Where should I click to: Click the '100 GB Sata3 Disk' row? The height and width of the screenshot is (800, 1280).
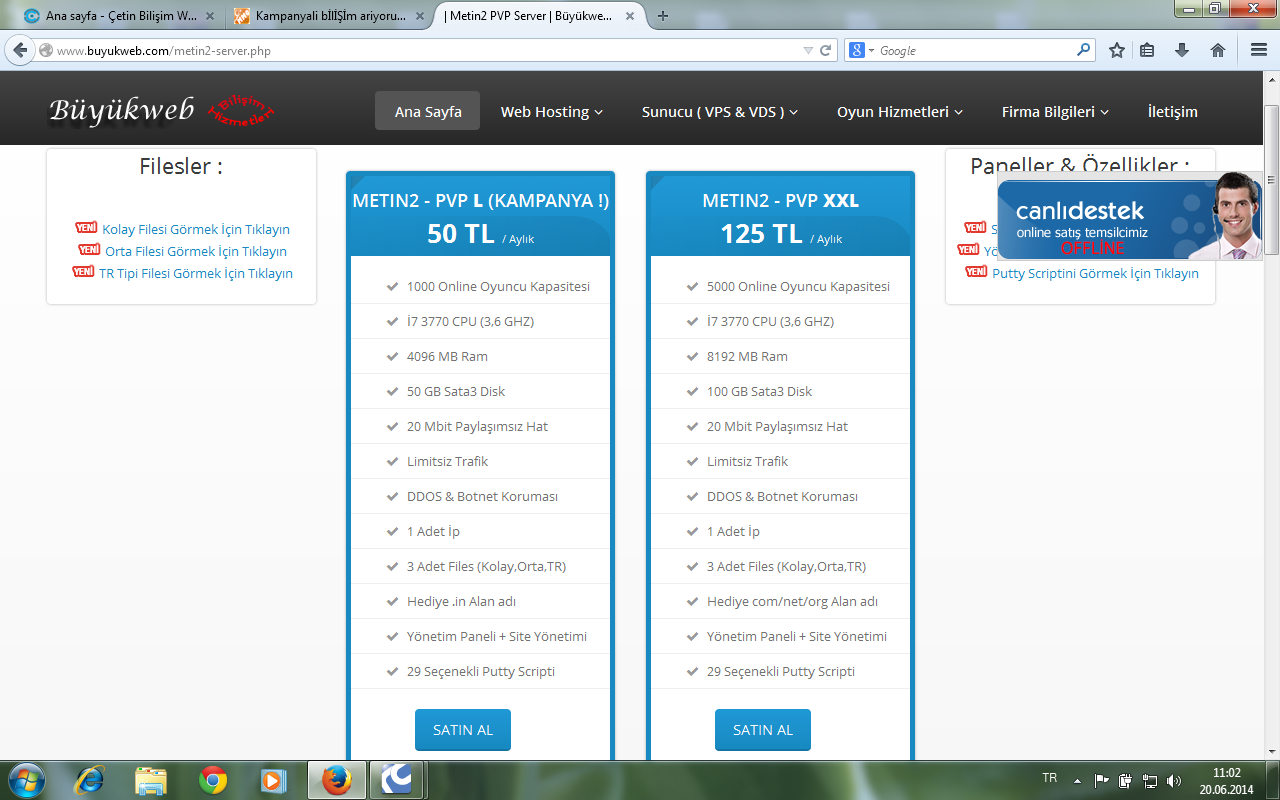(x=780, y=391)
